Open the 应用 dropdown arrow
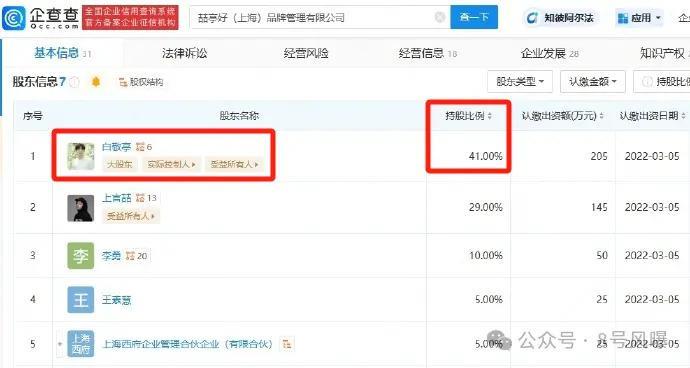Viewport: 690px width, 368px height. tap(658, 18)
